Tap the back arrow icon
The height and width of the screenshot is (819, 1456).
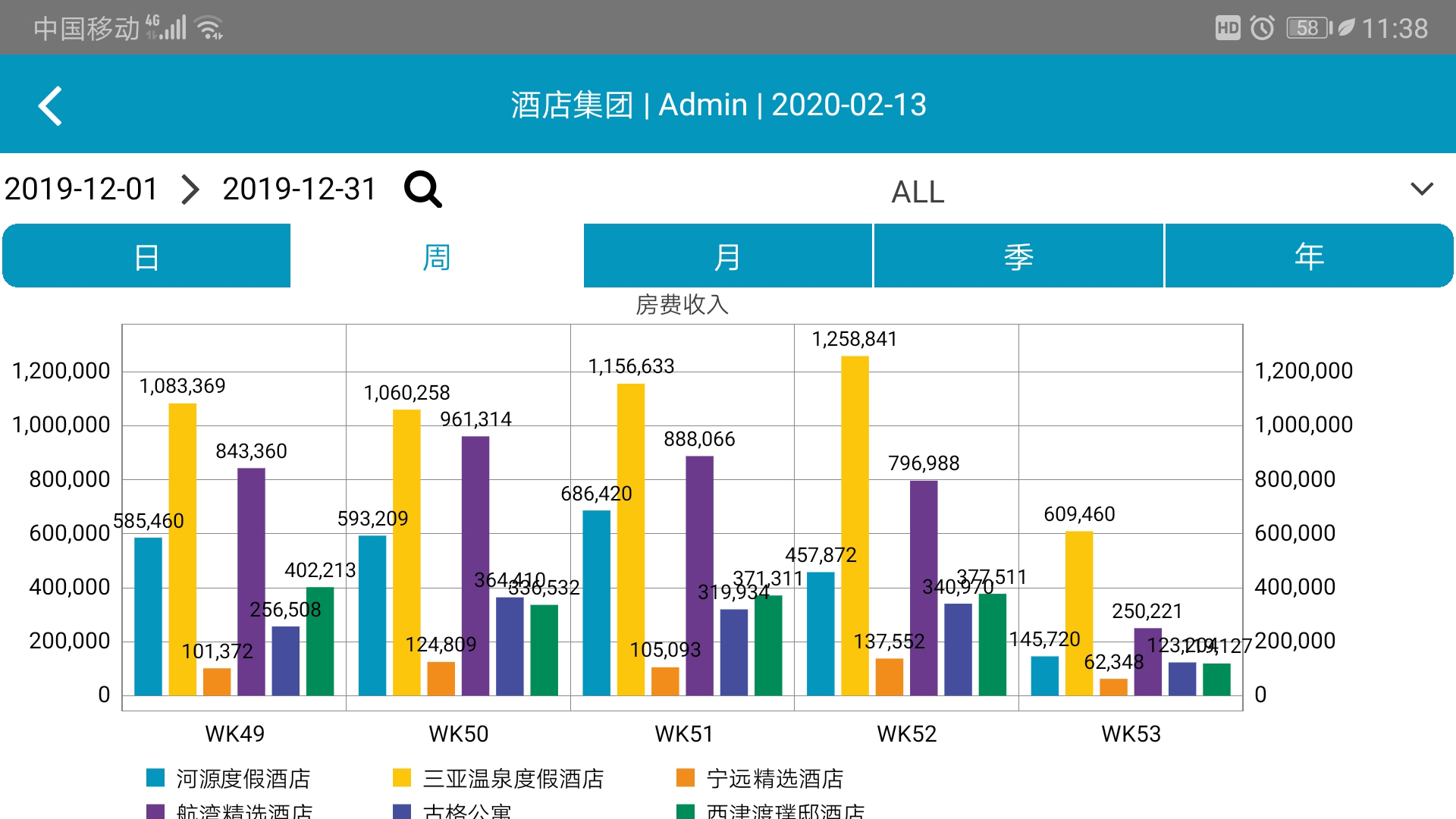50,105
